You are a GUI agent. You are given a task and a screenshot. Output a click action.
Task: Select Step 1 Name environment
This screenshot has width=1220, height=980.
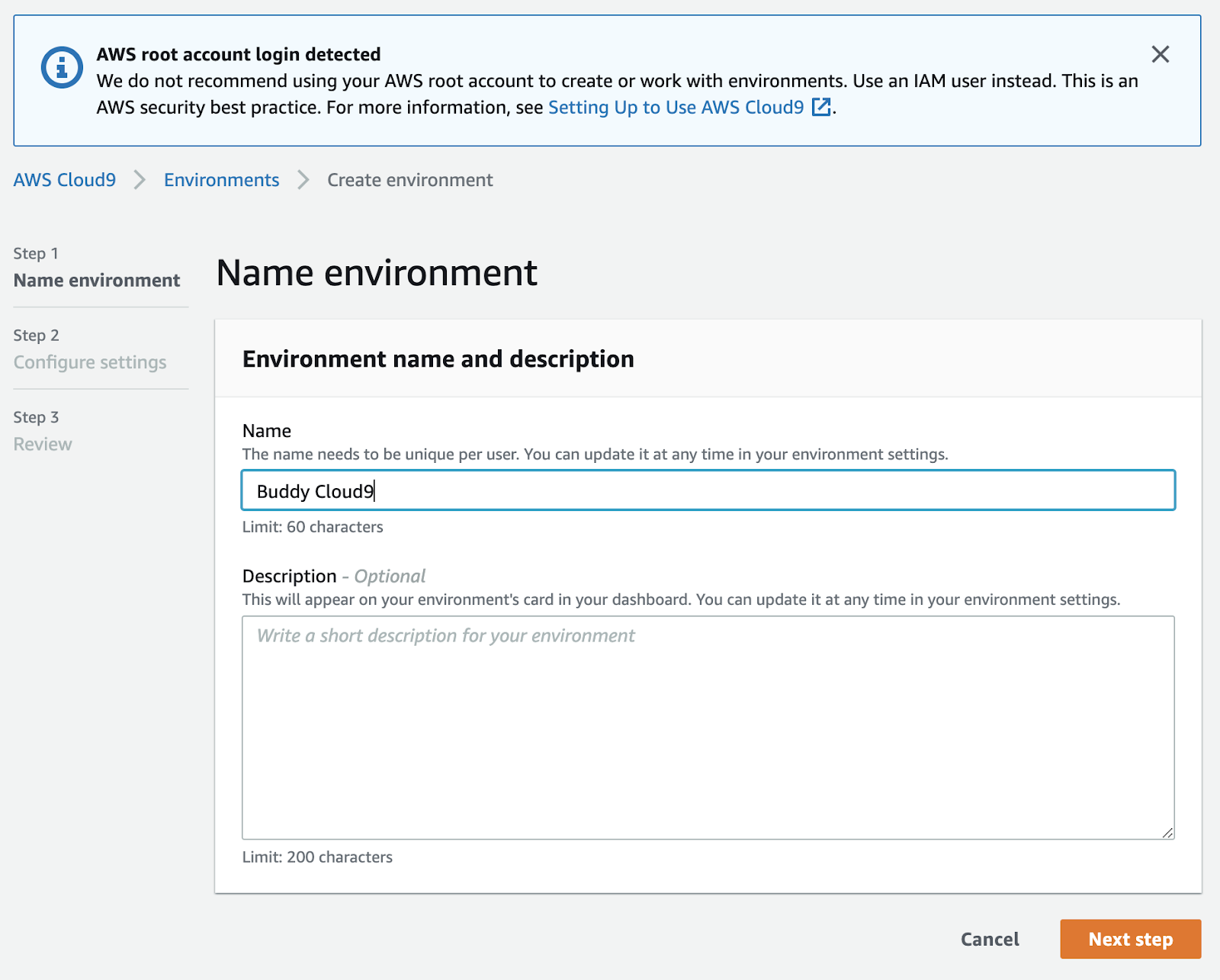point(97,268)
